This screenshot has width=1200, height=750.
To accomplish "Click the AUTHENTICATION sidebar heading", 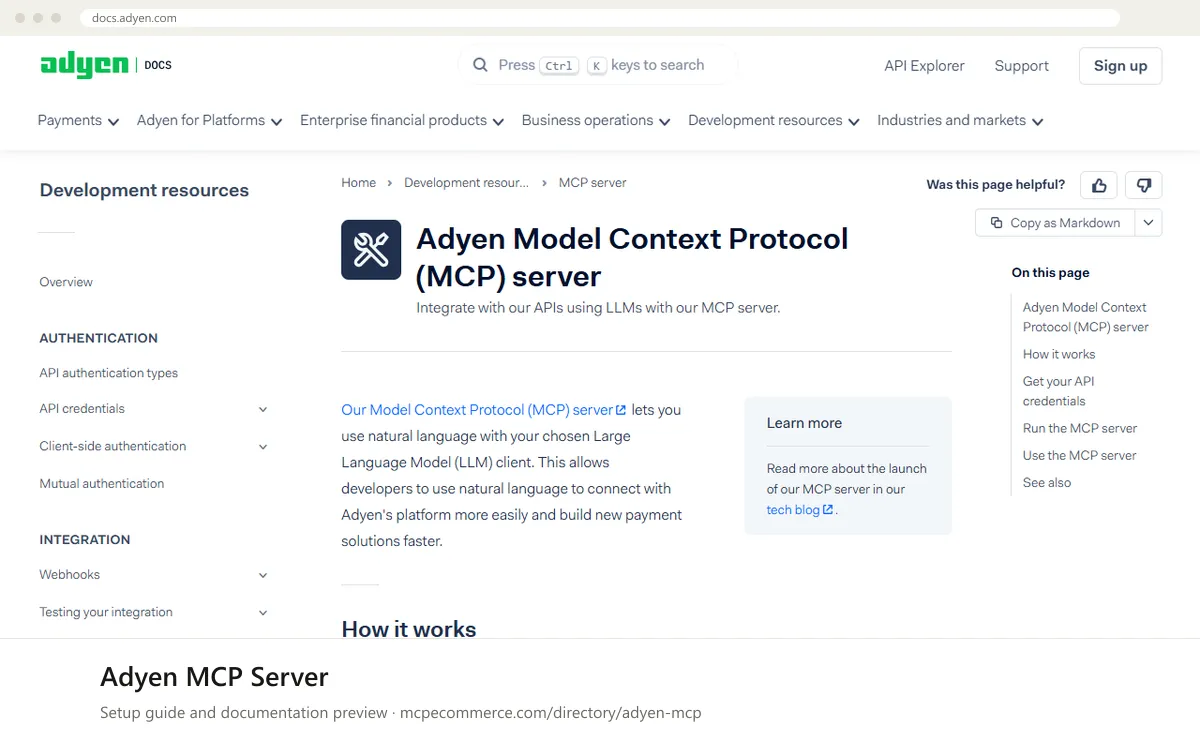I will (x=98, y=338).
